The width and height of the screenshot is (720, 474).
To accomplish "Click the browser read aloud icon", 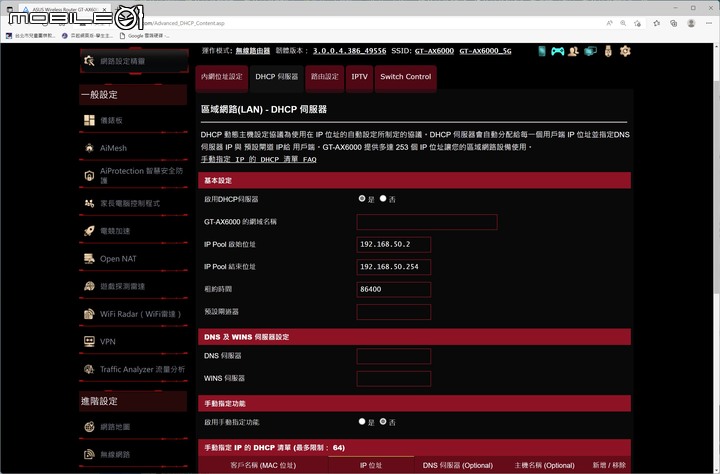I will pyautogui.click(x=609, y=23).
